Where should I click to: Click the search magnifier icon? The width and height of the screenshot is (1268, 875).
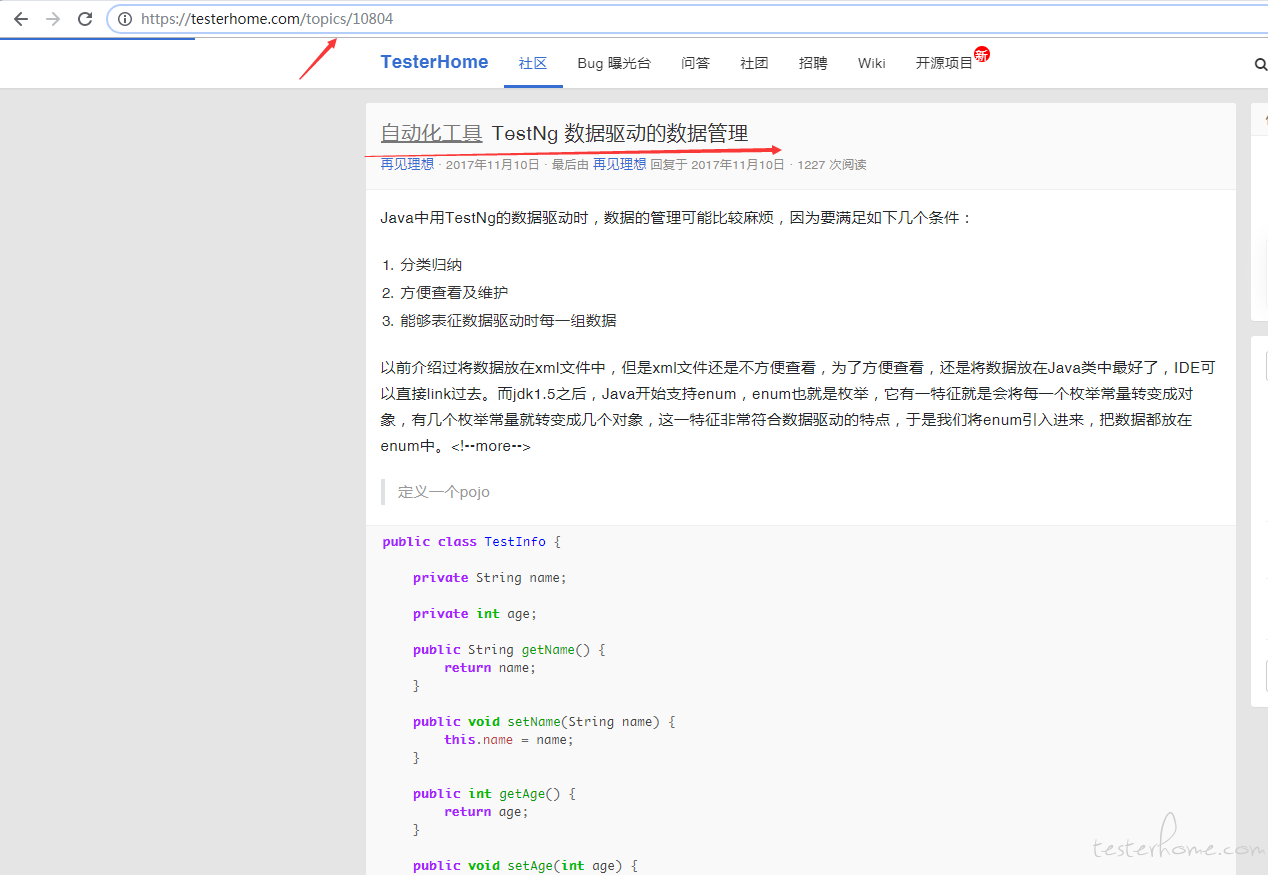pos(1260,64)
